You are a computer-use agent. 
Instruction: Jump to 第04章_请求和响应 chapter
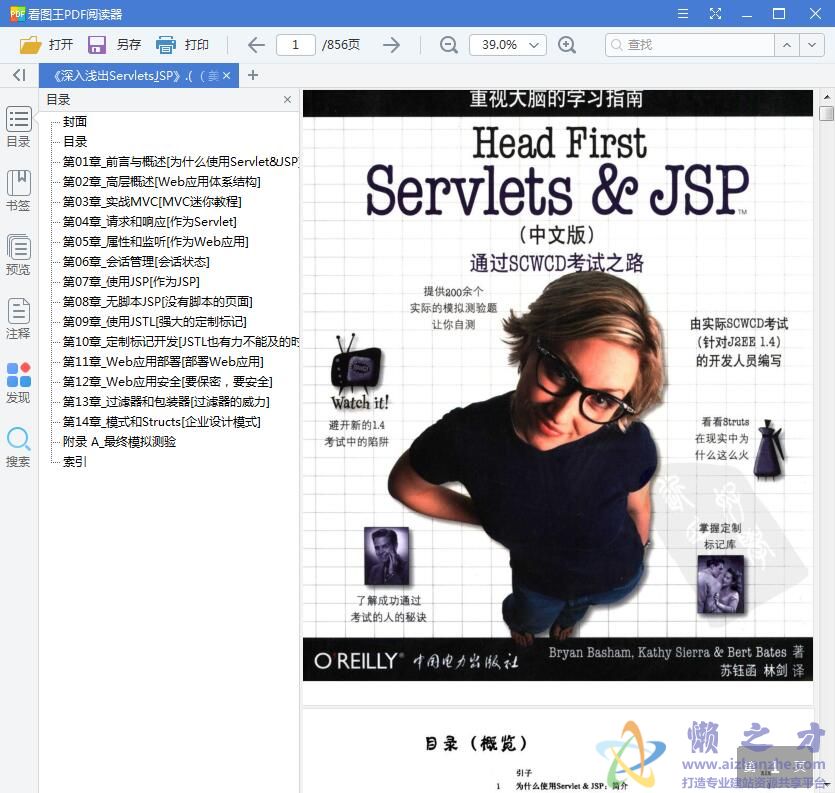[150, 222]
